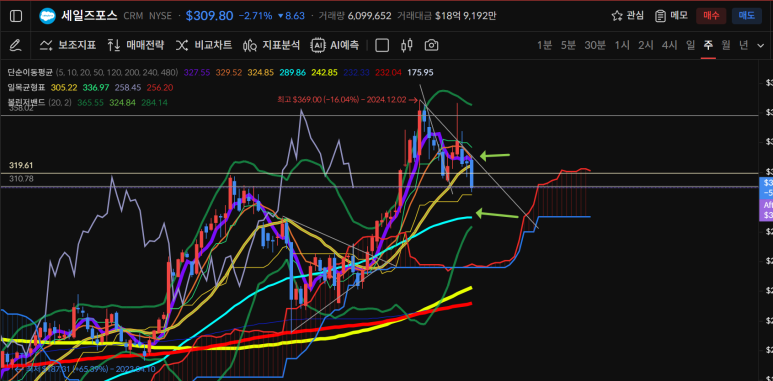The image size is (773, 381).
Task: Open 보조지표 indicators menu
Action: (x=68, y=46)
